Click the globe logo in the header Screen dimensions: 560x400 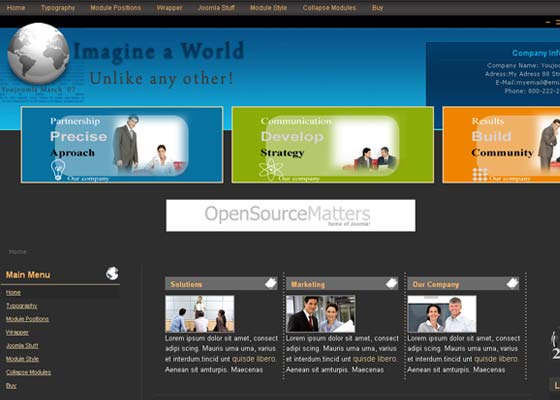(39, 53)
